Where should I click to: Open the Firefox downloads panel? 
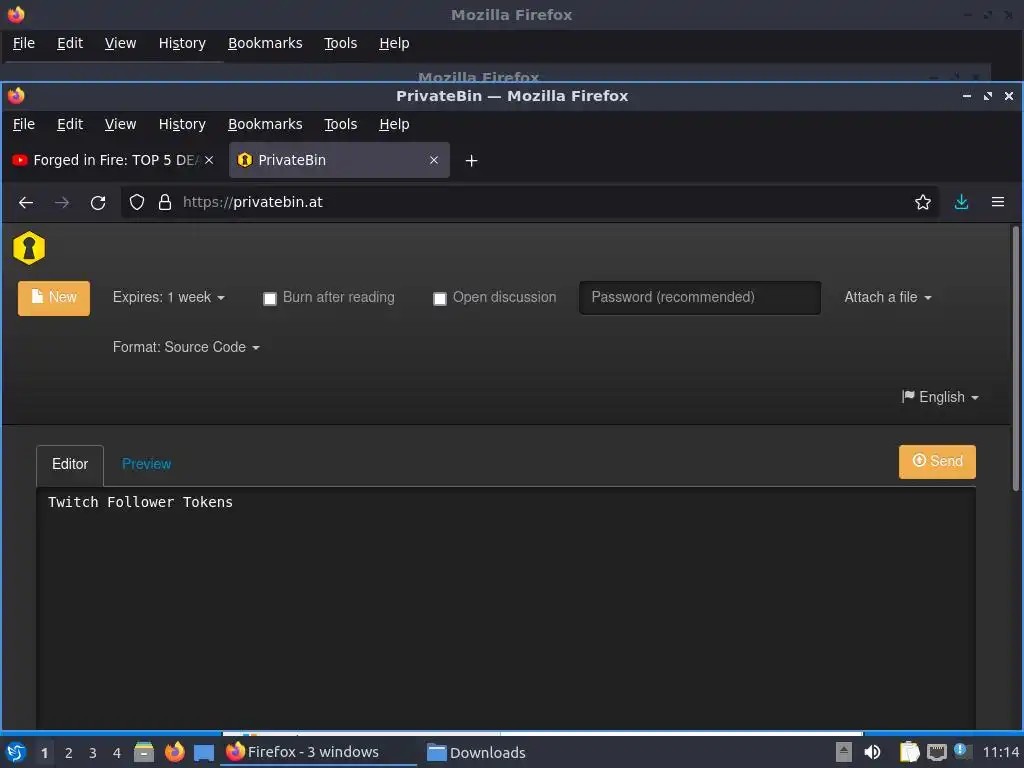[961, 202]
